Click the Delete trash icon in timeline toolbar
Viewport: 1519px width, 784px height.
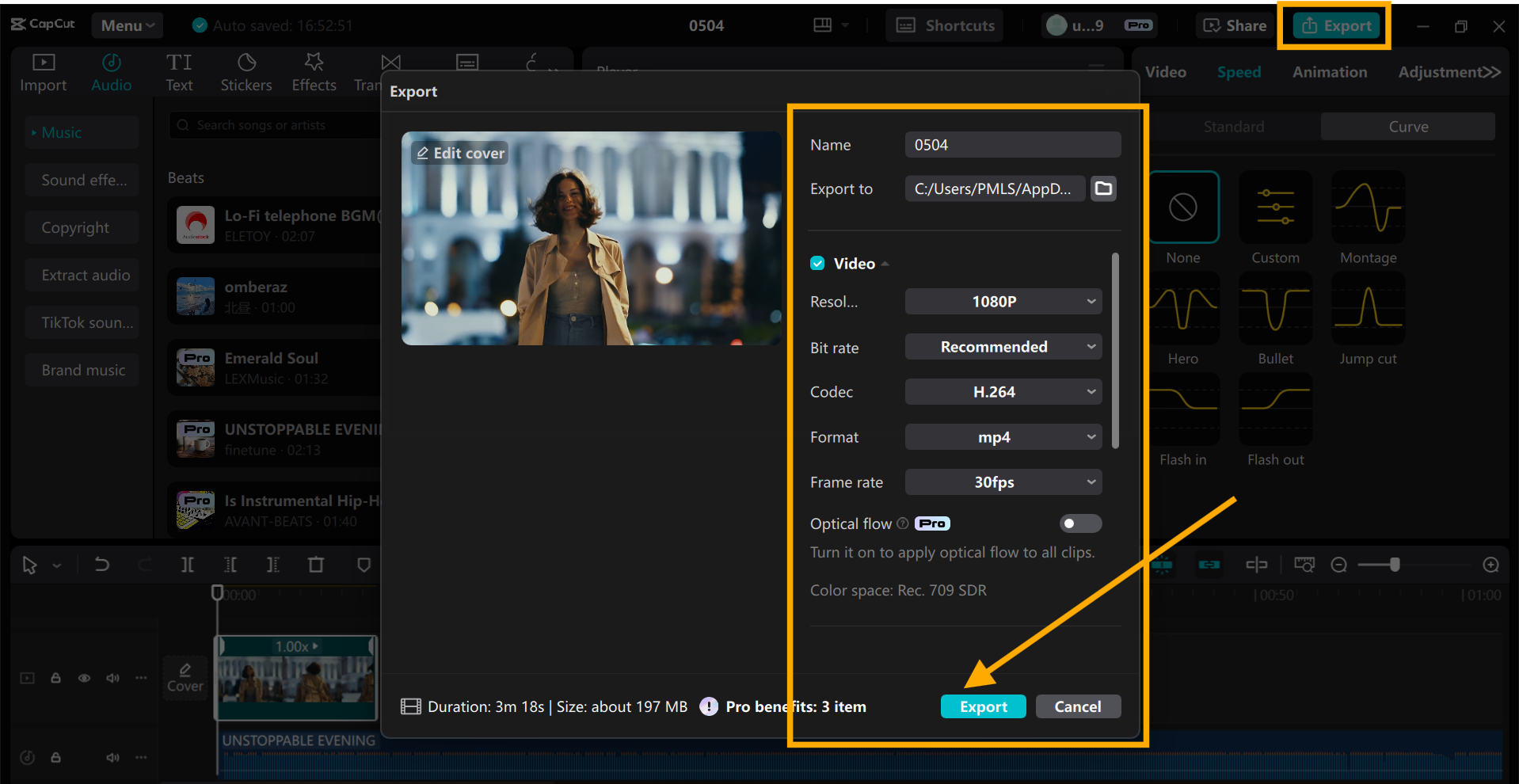pyautogui.click(x=316, y=565)
